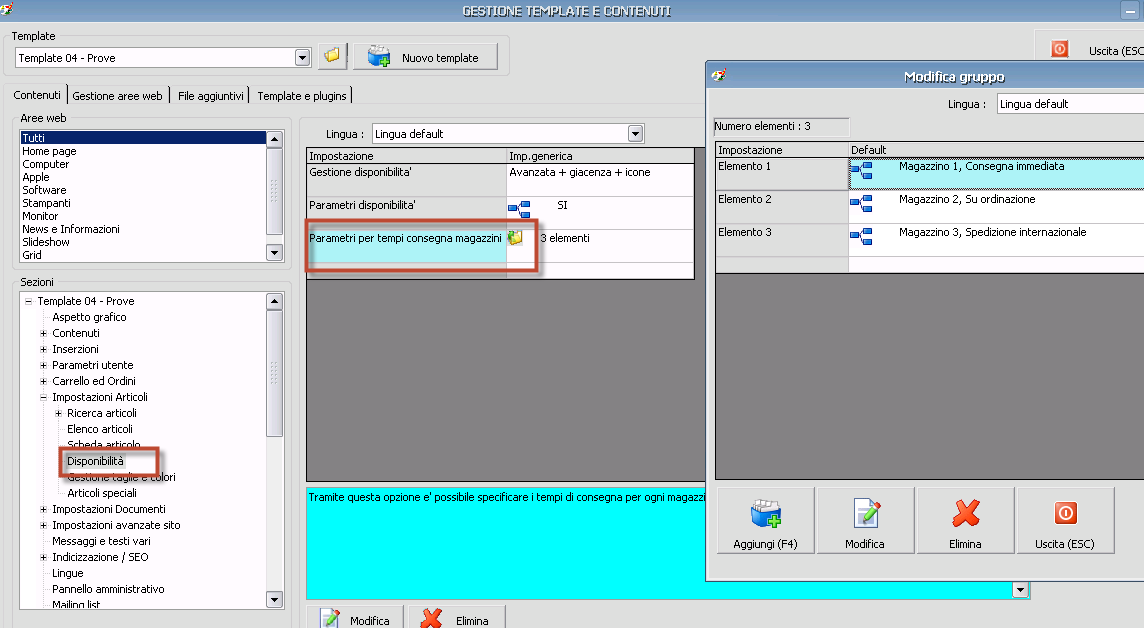Switch to the Gestione aree web tab
Screen dimensions: 1144x628
[x=117, y=96]
